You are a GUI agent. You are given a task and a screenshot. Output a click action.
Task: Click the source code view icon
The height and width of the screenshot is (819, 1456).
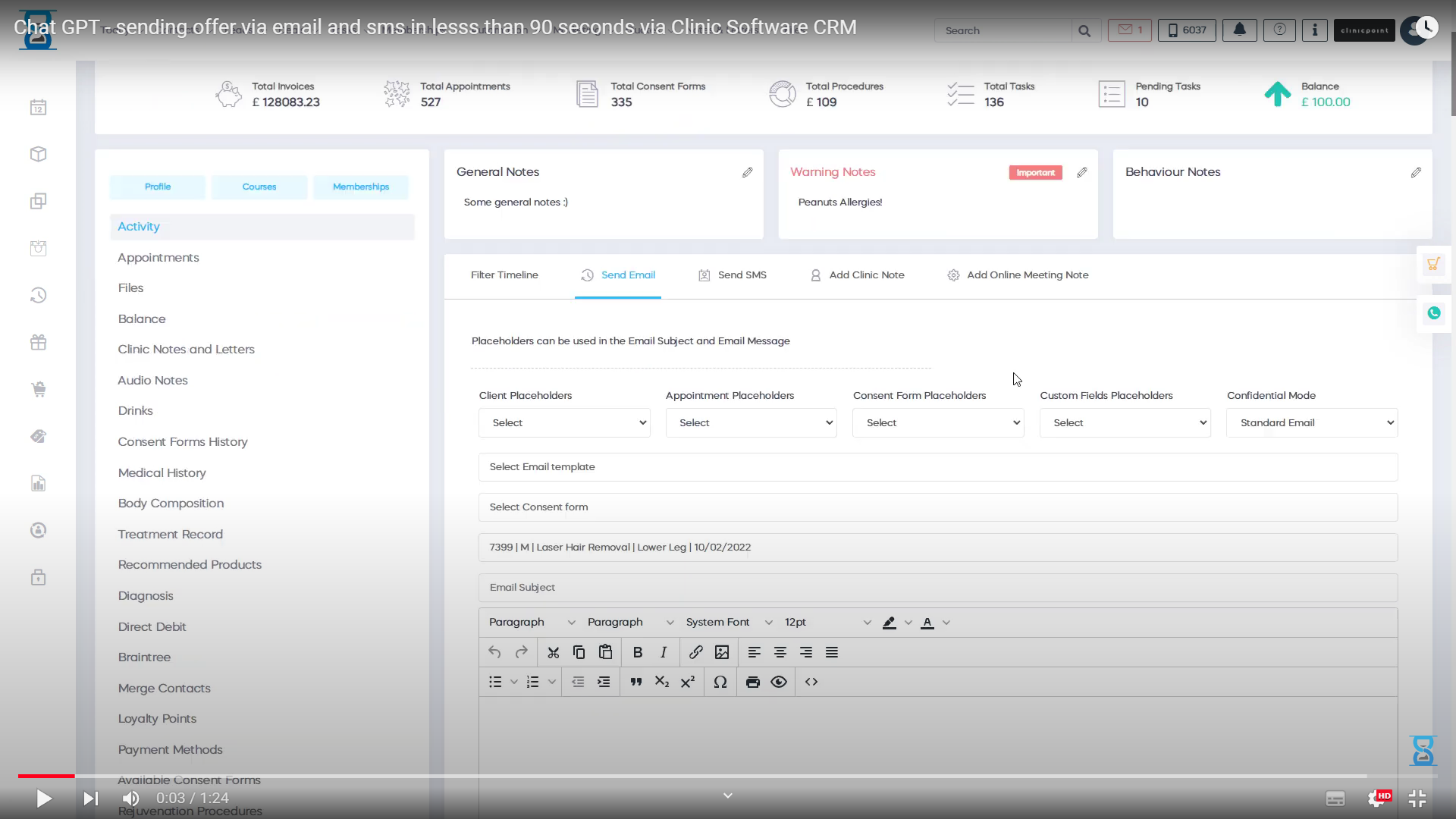tap(811, 682)
